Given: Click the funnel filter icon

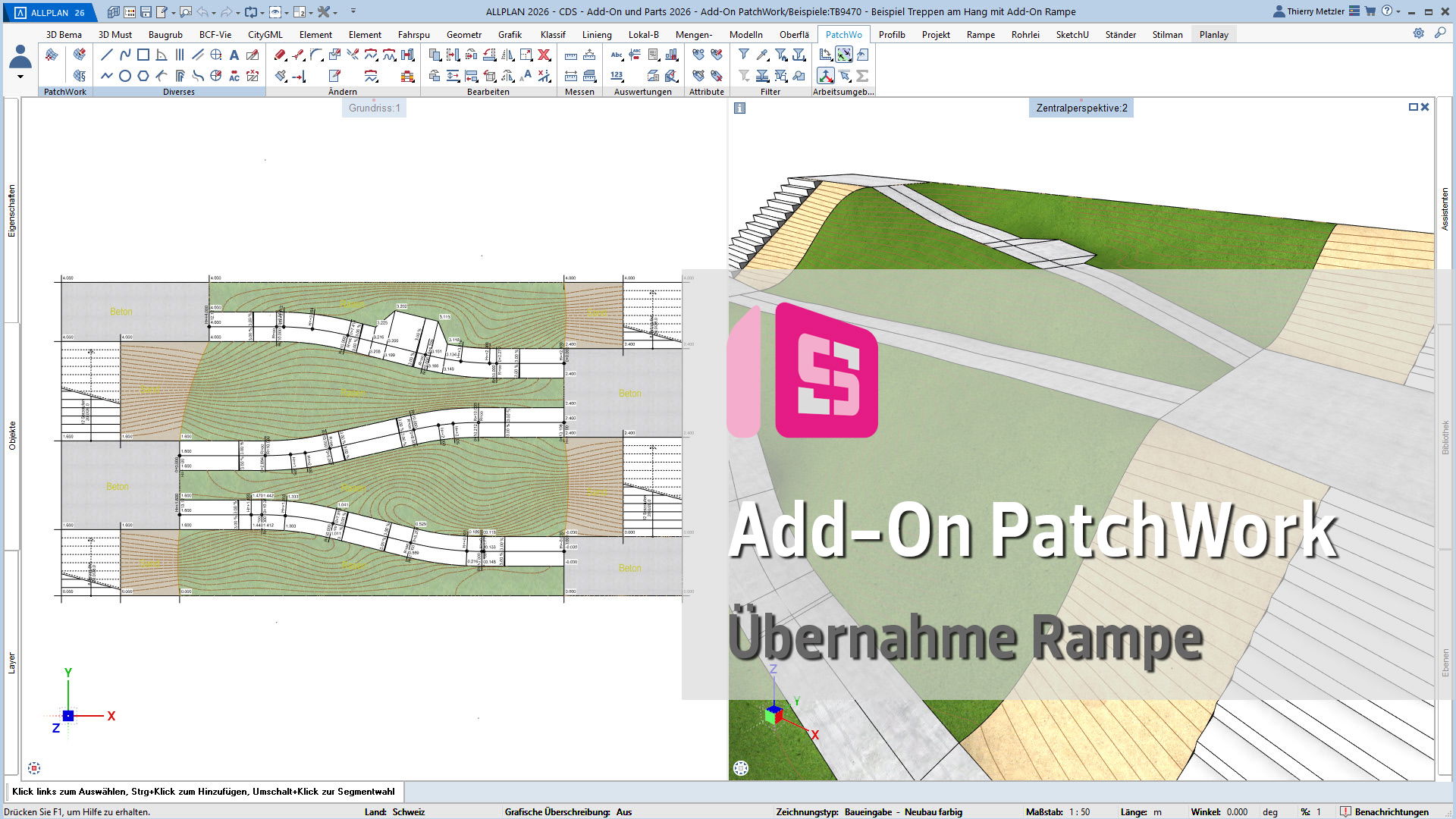Looking at the screenshot, I should (743, 55).
